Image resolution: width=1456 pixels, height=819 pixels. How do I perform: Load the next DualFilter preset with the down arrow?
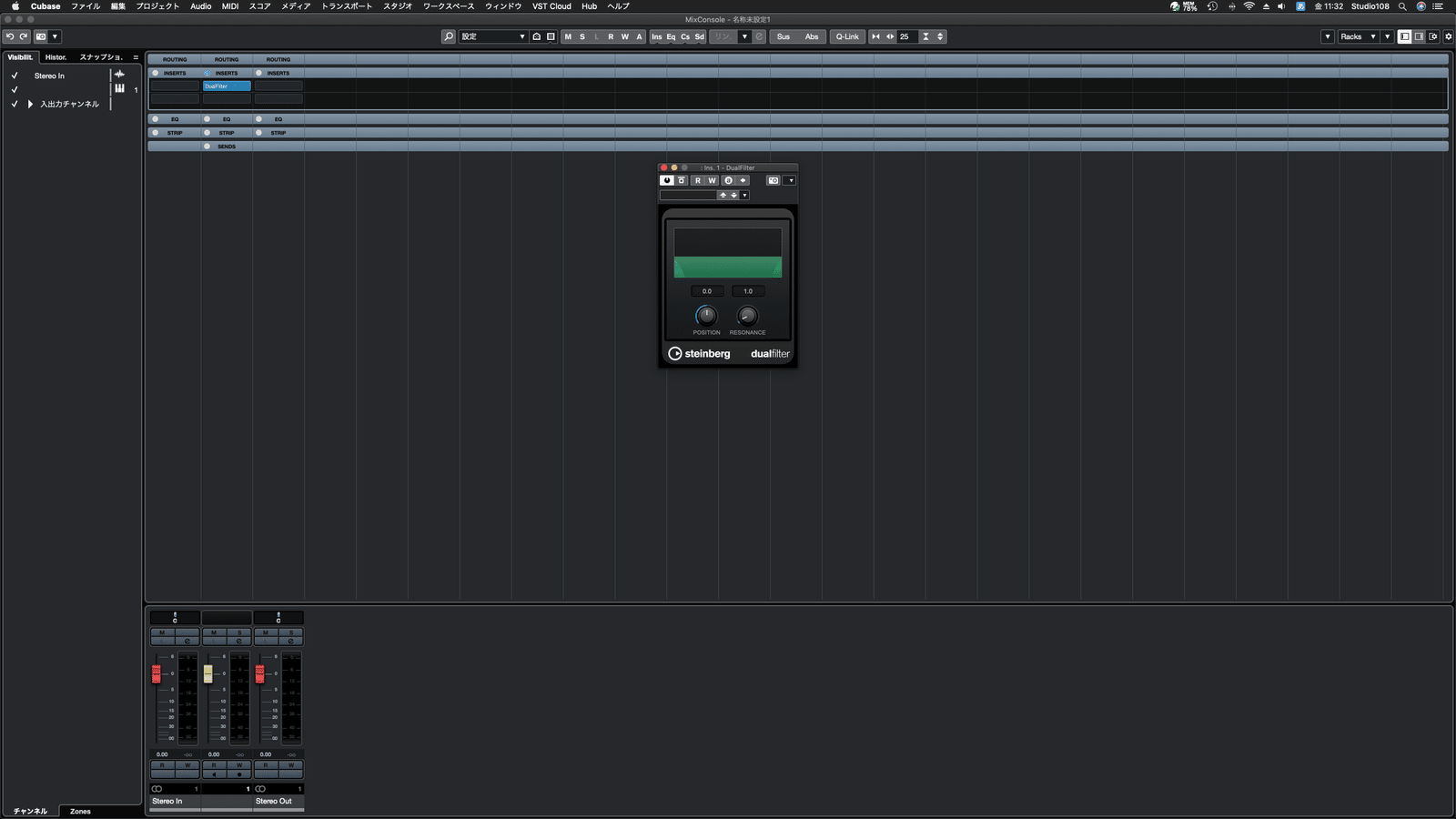pyautogui.click(x=733, y=195)
